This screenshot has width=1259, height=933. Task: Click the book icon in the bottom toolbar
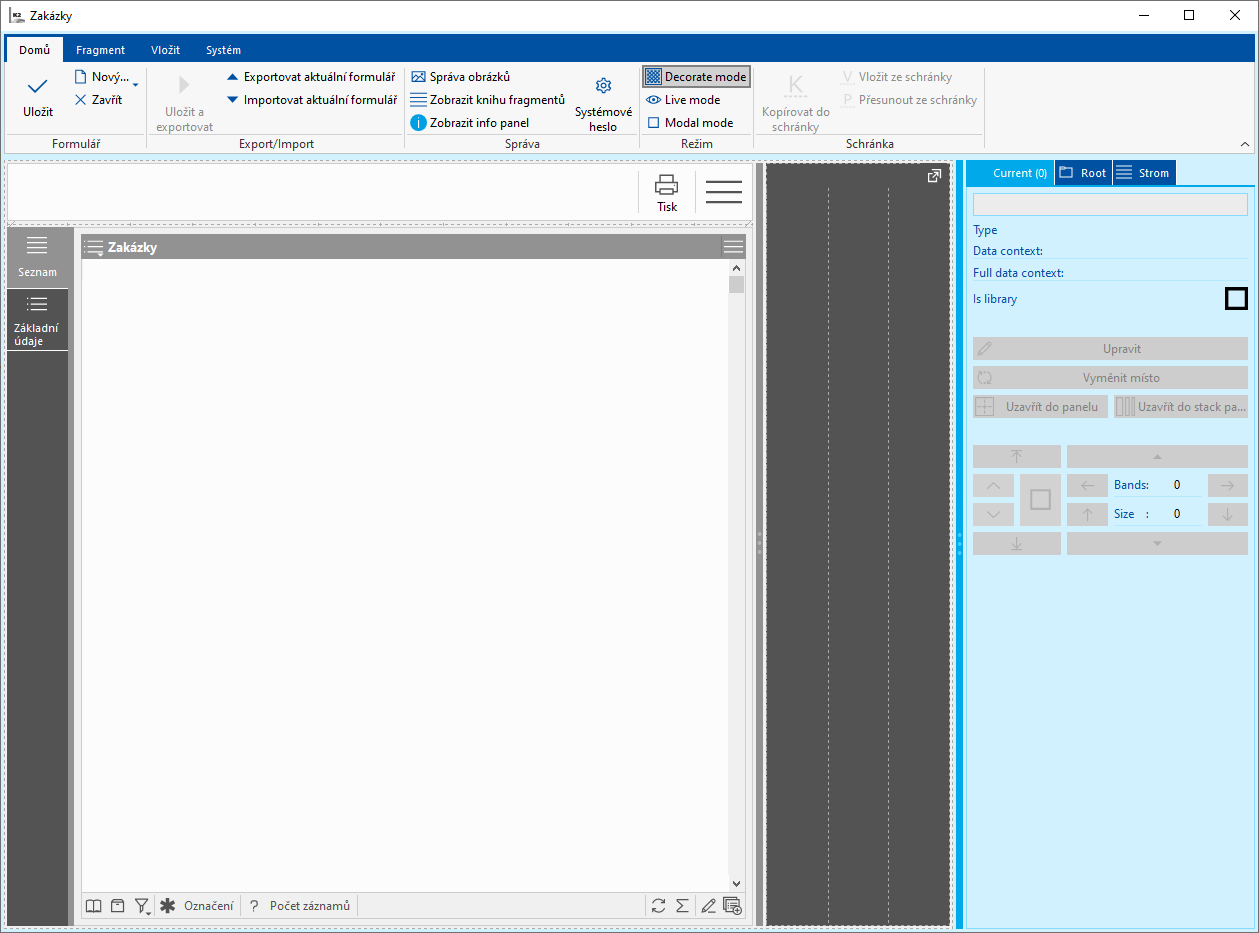(93, 906)
